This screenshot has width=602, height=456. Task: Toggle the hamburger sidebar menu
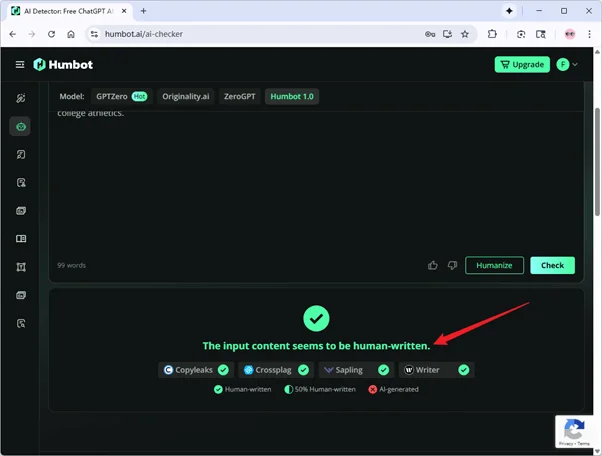[x=19, y=65]
